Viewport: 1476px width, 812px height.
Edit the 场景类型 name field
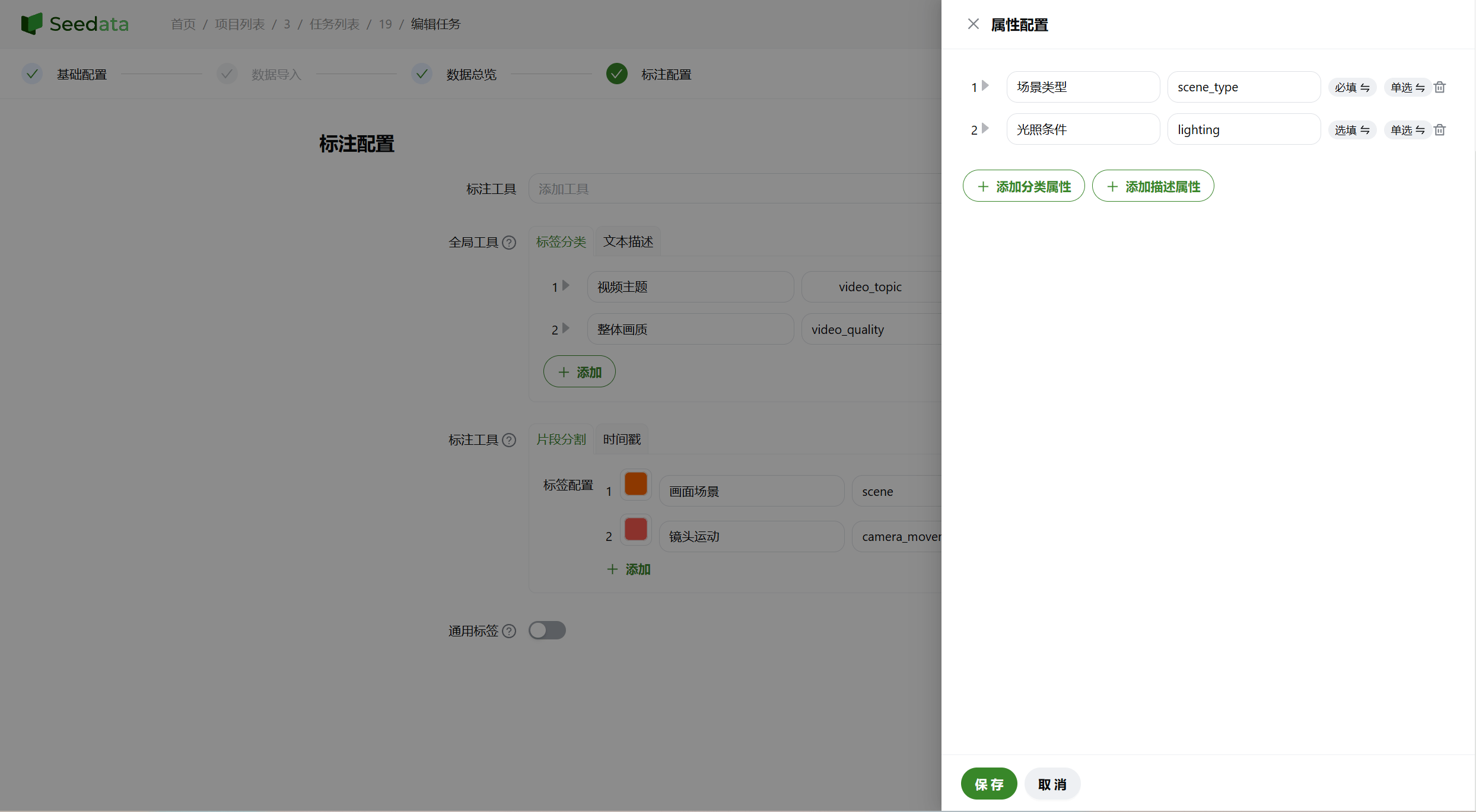(1083, 87)
